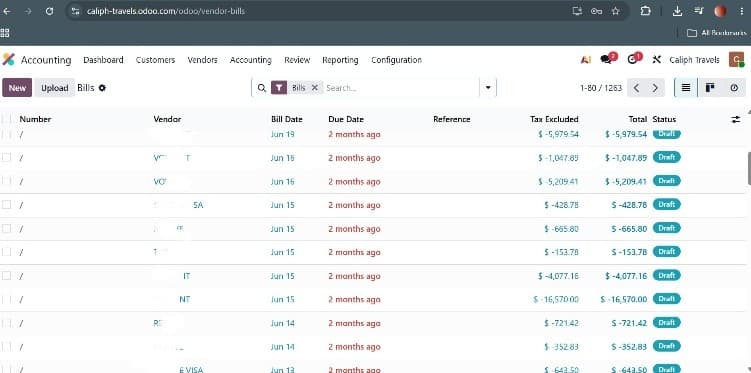Select the bill with total $ -665.80
Screen dimensions: 751x373
(x=6, y=228)
